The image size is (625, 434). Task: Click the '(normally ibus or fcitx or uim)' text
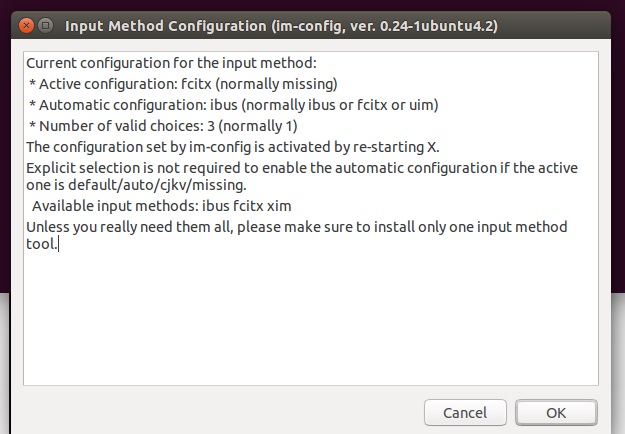coord(340,105)
